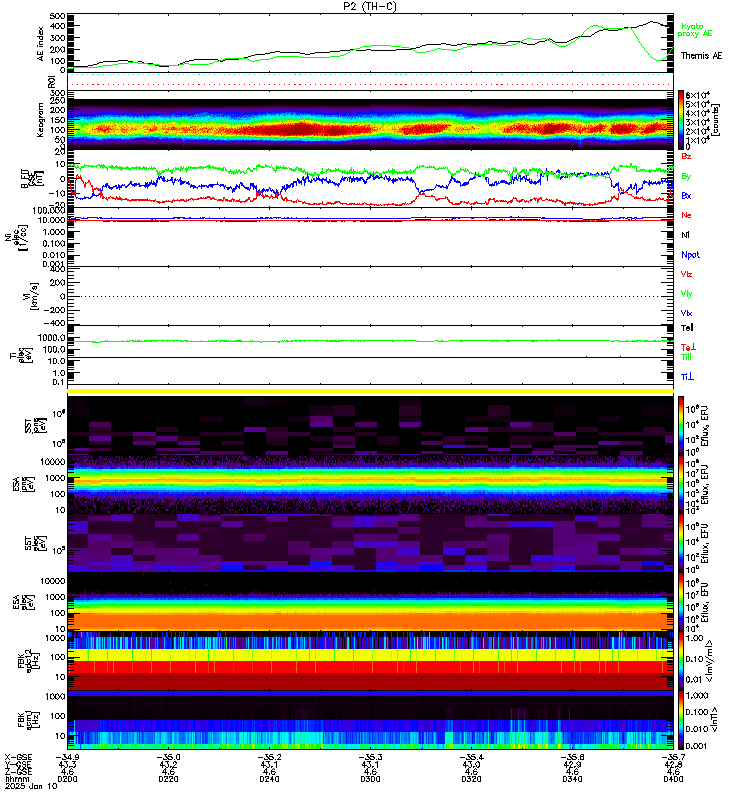Viewport: 750px width, 800px height.
Task: Click the X-GSE value '-35.0'
Action: [x=168, y=757]
